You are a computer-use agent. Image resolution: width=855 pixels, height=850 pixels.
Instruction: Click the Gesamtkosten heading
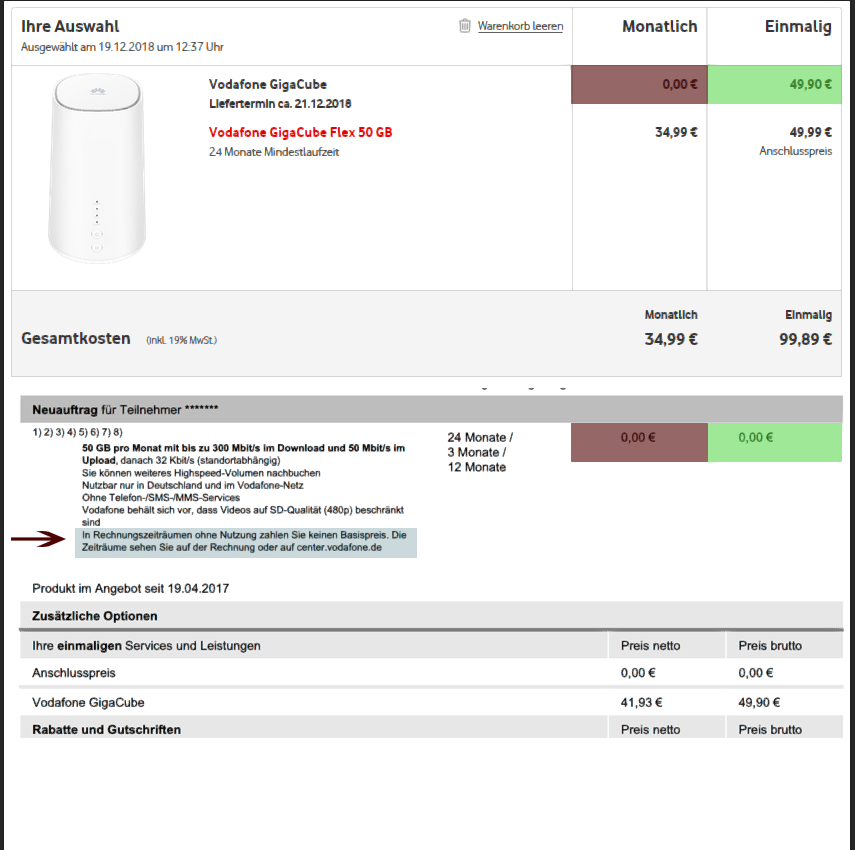pyautogui.click(x=76, y=339)
